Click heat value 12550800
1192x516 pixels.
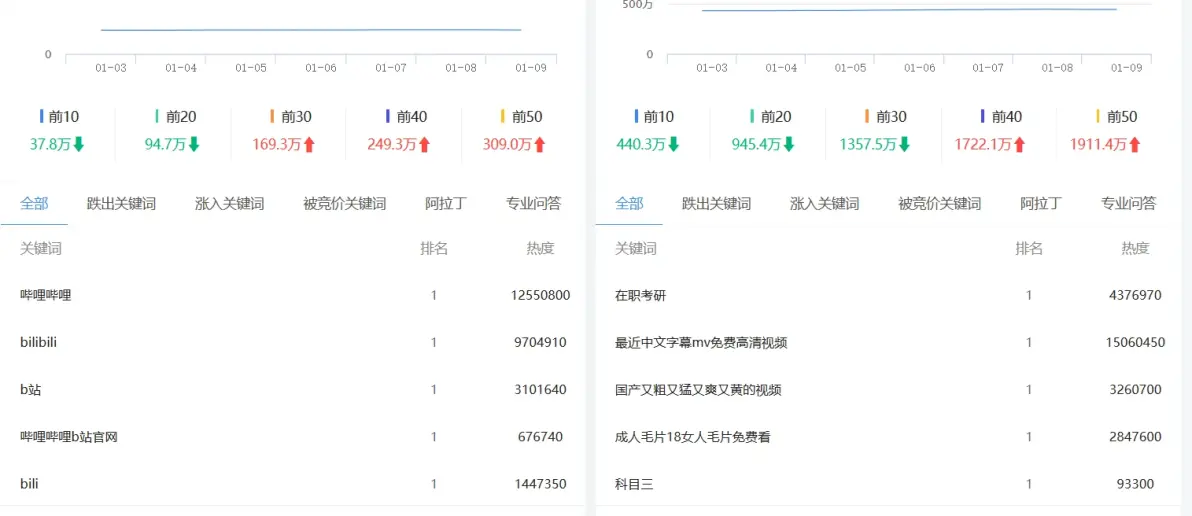tap(541, 296)
